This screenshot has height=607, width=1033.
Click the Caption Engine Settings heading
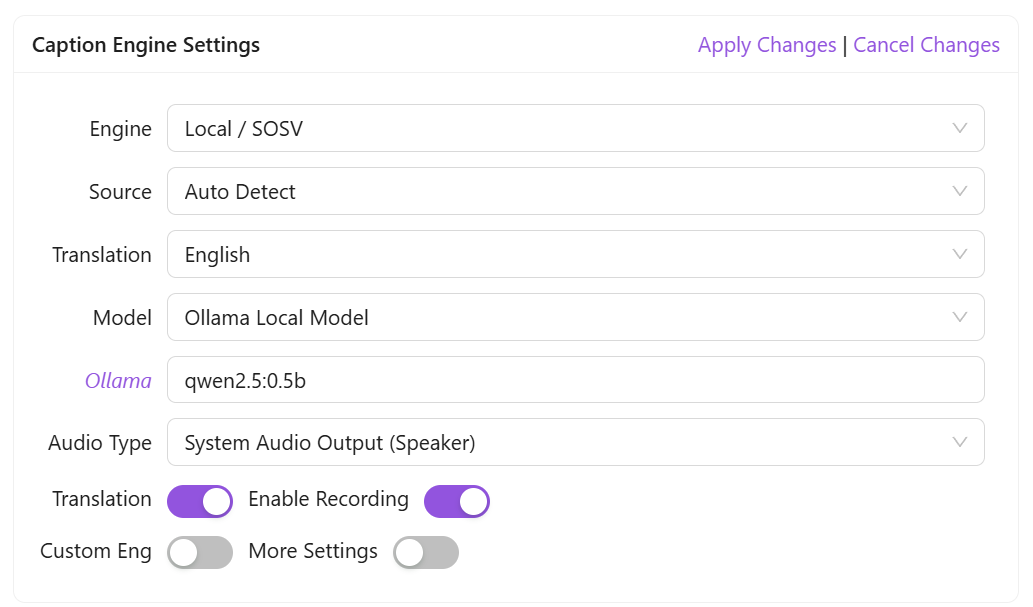pyautogui.click(x=146, y=45)
